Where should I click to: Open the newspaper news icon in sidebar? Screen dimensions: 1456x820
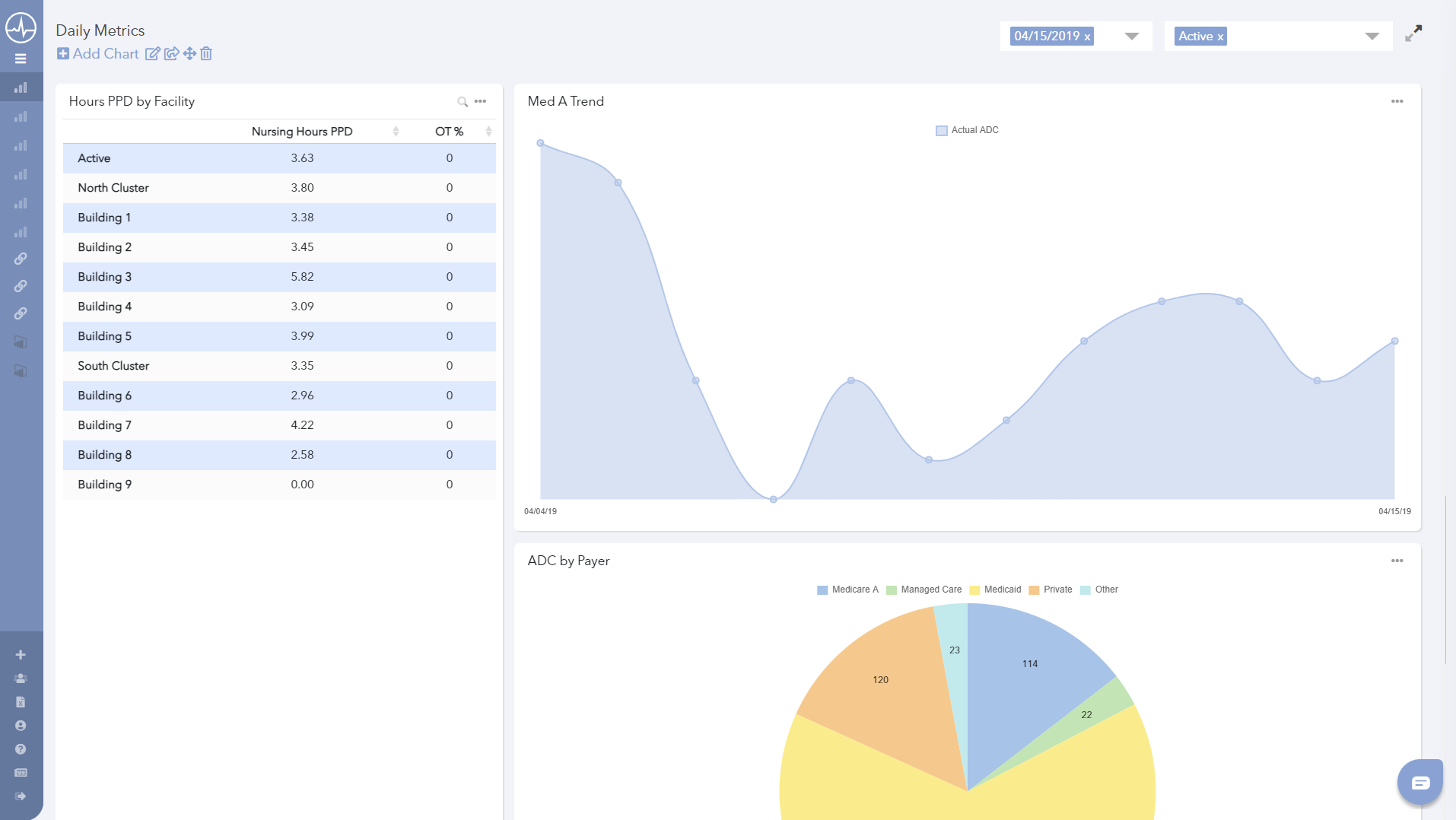(21, 773)
